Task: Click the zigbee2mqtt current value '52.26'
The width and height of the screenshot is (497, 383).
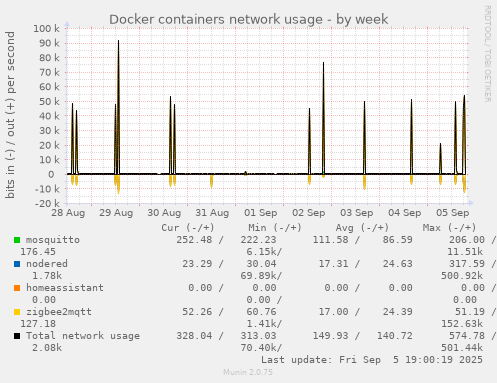Action: [197, 312]
